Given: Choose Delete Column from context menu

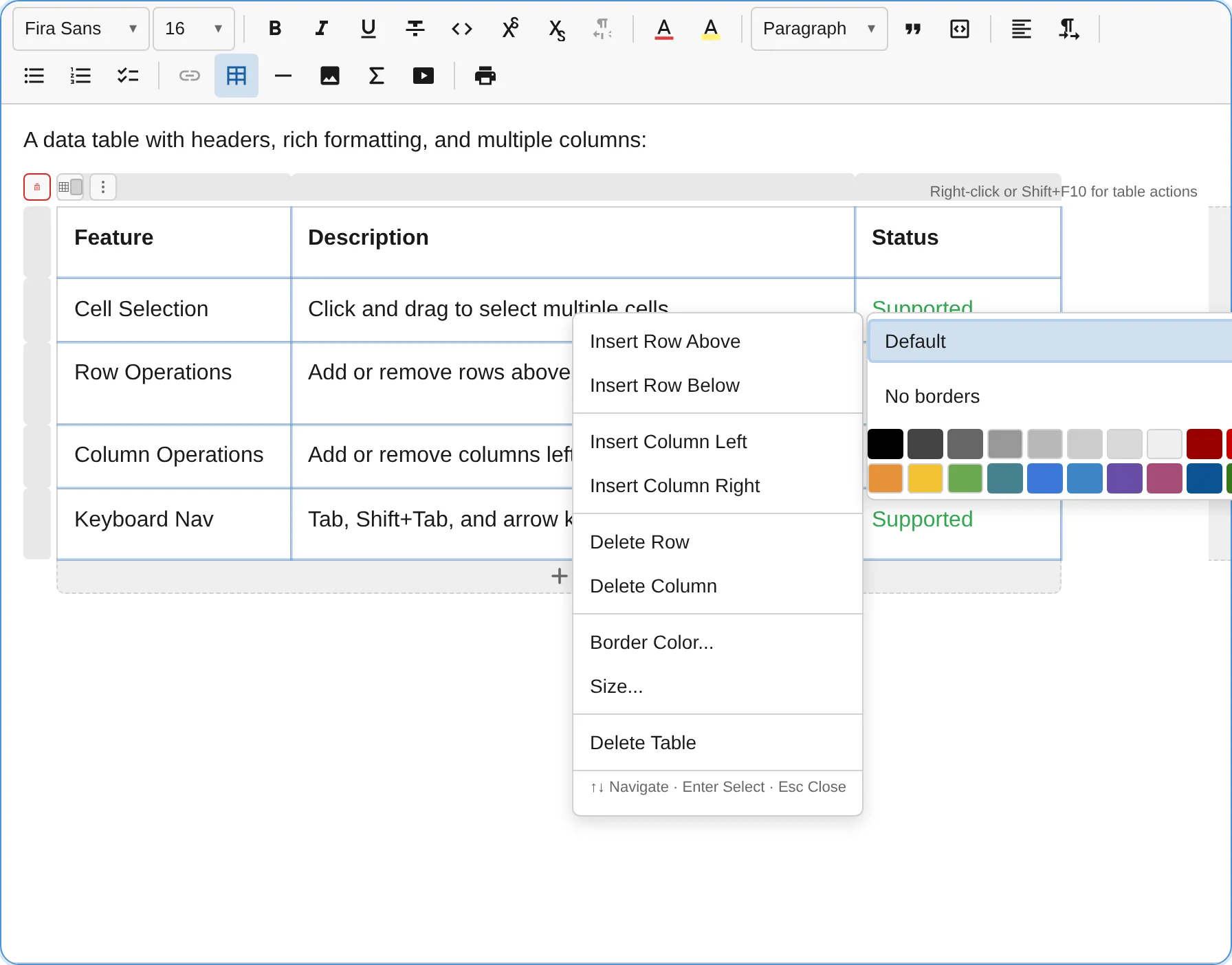Looking at the screenshot, I should click(x=718, y=586).
